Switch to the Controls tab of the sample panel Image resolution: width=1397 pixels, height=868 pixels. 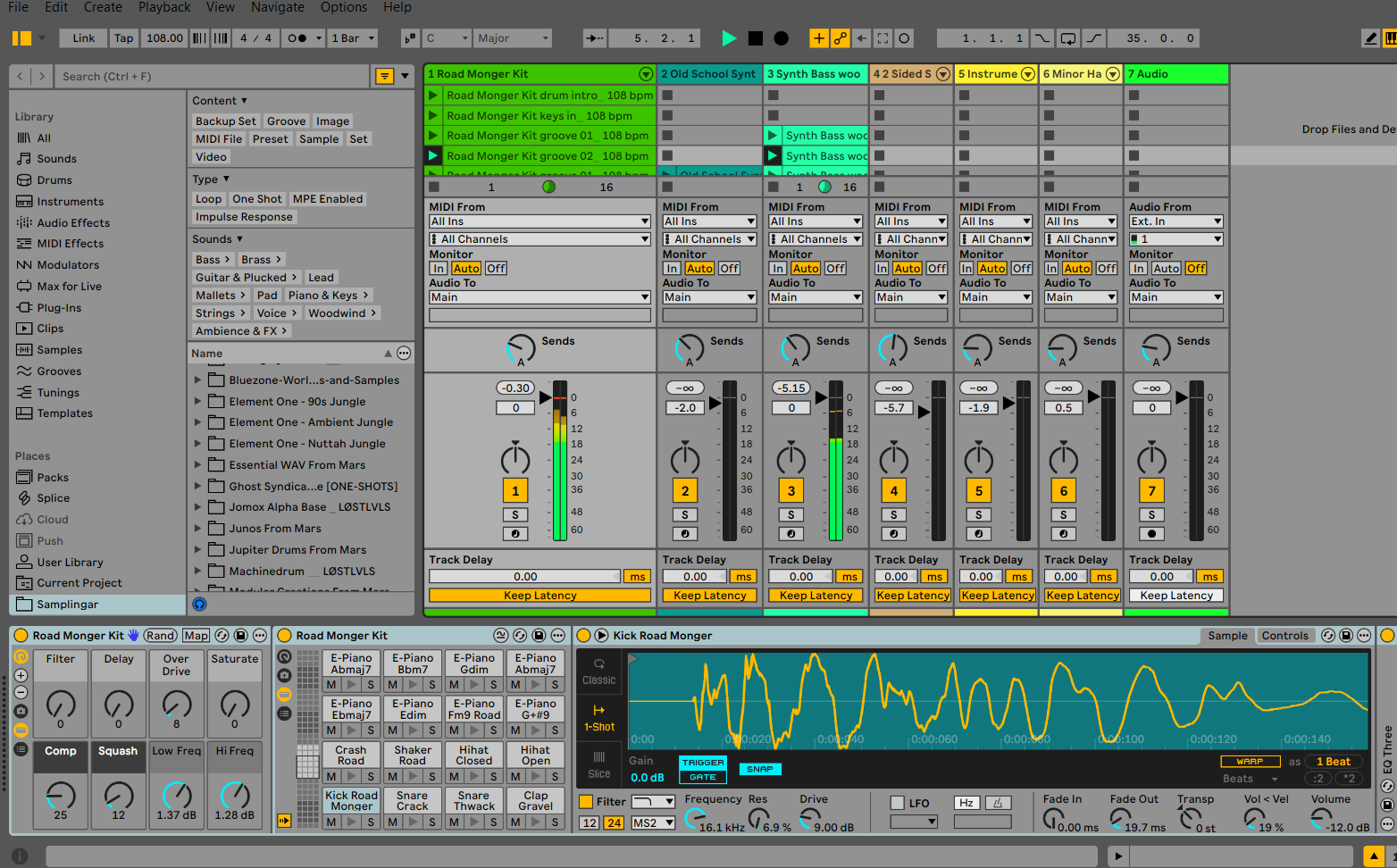[1285, 635]
